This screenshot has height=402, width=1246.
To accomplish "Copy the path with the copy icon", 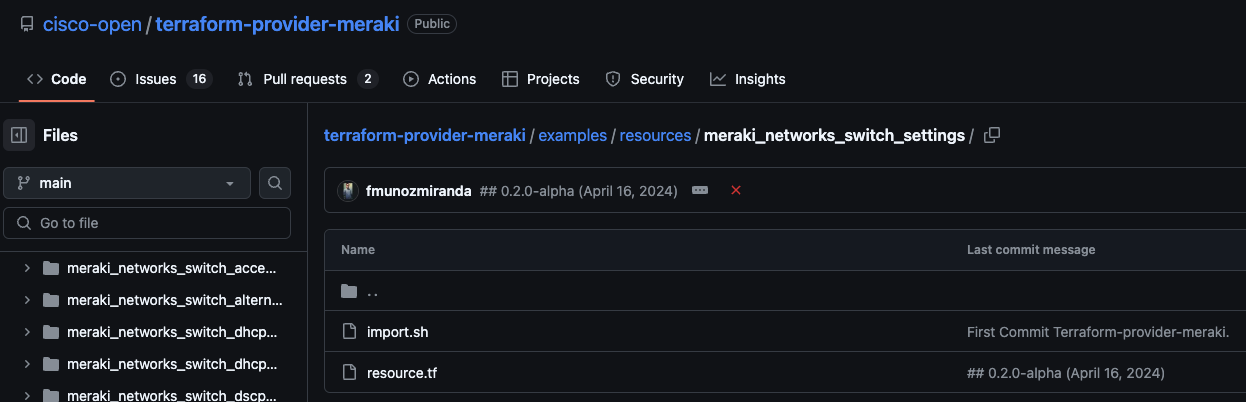I will point(992,135).
